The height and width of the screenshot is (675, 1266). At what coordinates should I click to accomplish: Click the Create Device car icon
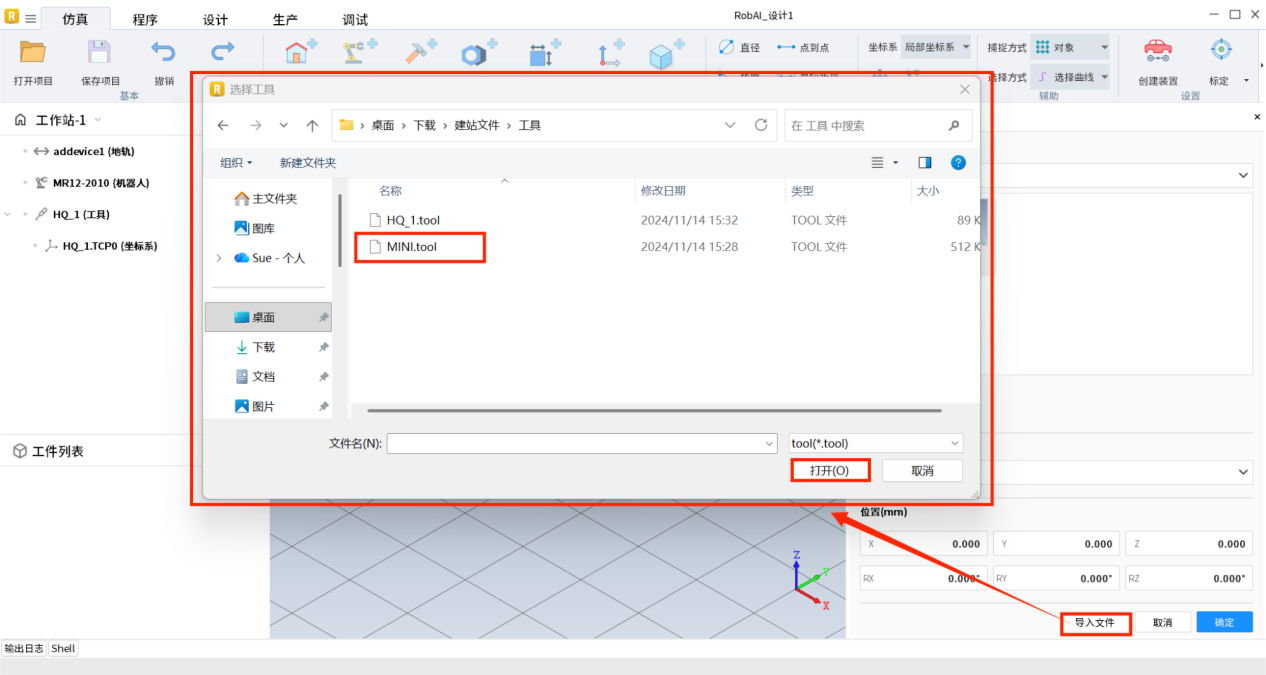(x=1157, y=52)
